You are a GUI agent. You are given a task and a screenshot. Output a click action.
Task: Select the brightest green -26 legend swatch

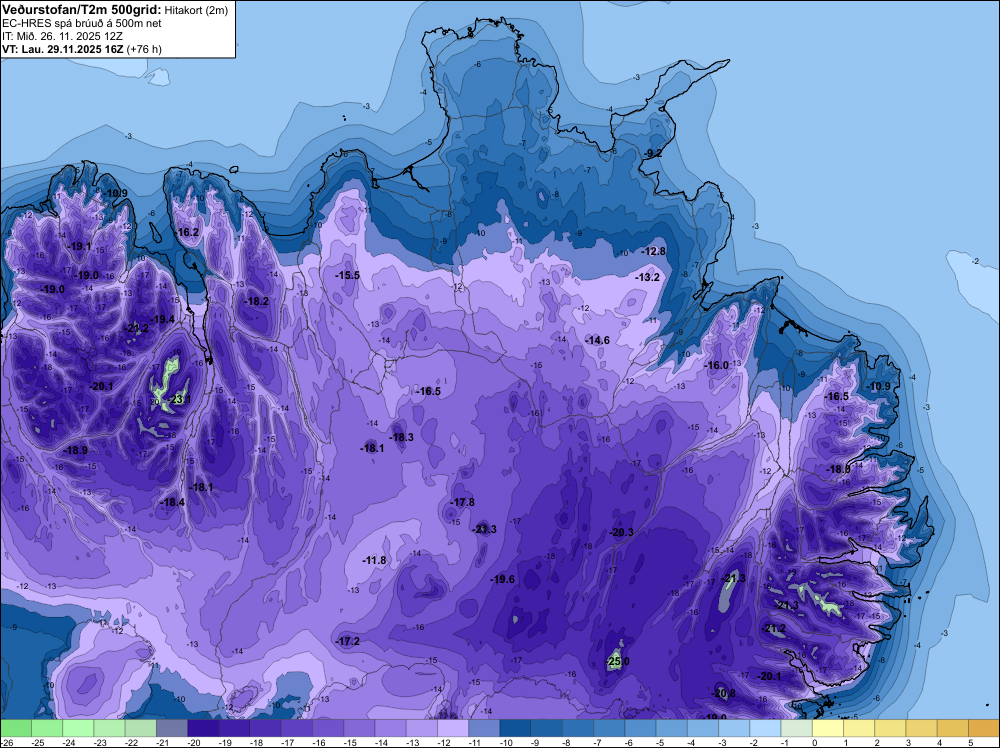coord(15,728)
